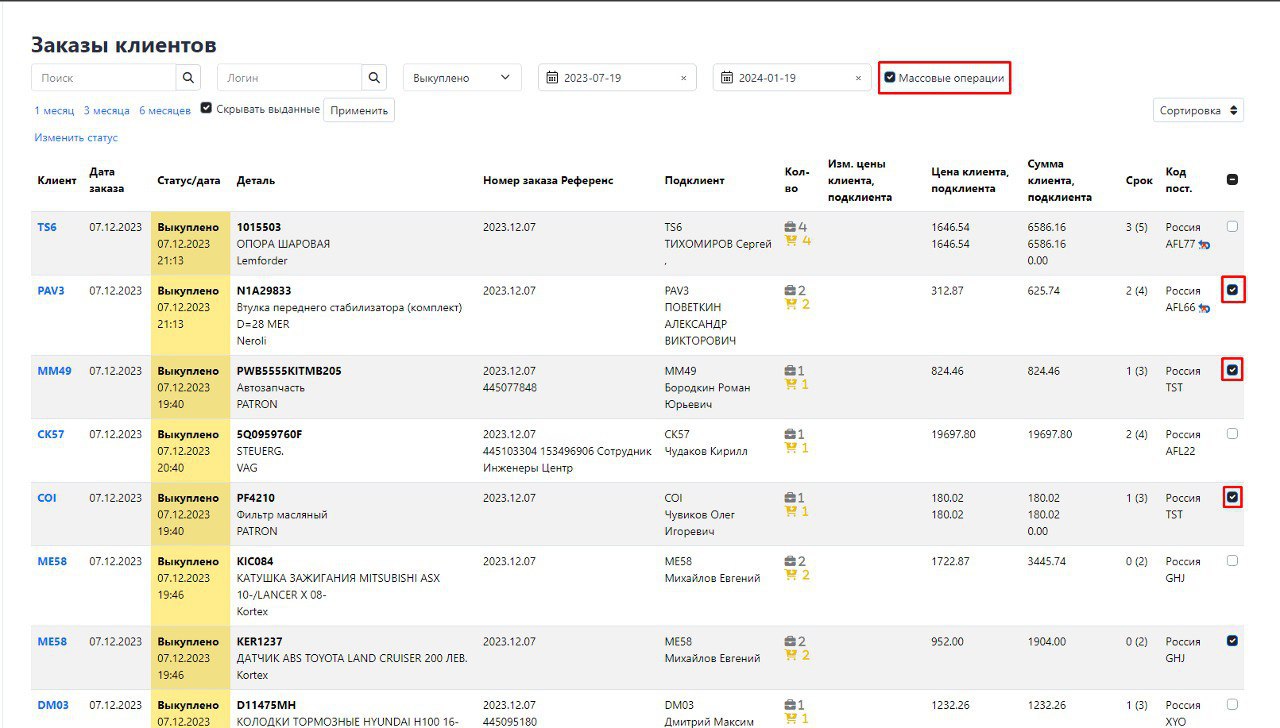Click the delivery icon next to AFL77
The image size is (1280, 728).
tap(1205, 244)
